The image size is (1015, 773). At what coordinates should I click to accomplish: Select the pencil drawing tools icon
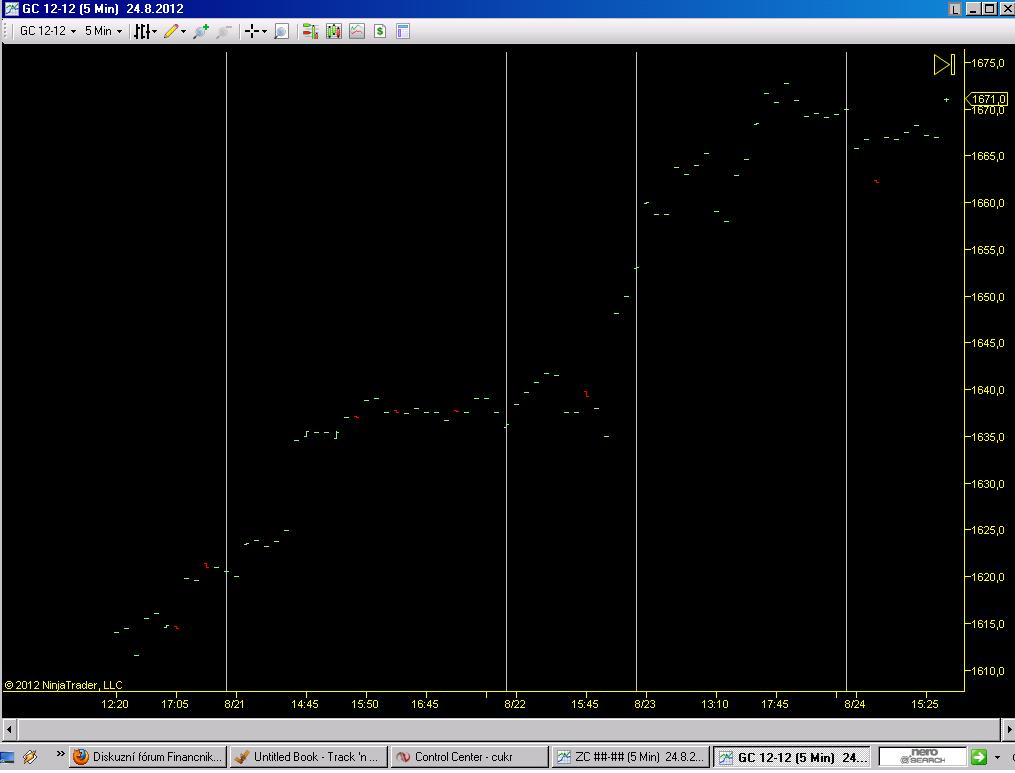pyautogui.click(x=171, y=31)
